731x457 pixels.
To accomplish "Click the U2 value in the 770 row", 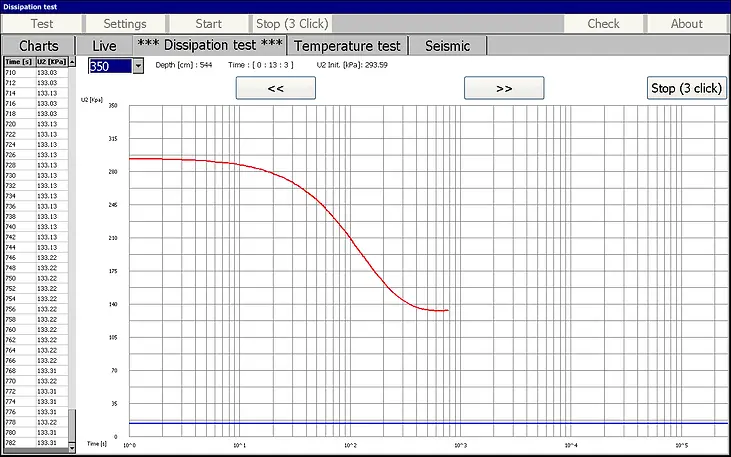I will click(x=52, y=381).
